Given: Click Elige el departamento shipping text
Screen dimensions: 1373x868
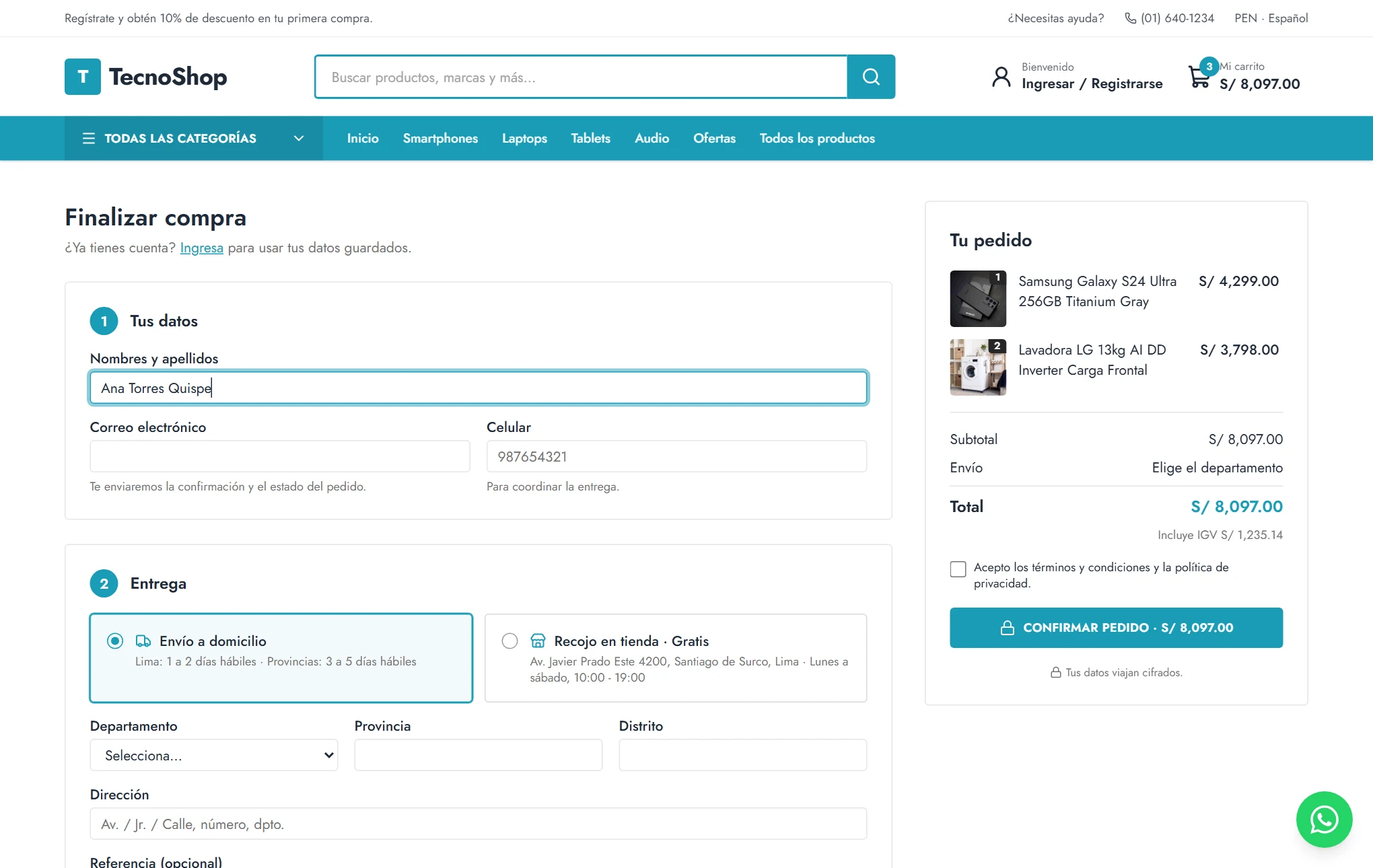Looking at the screenshot, I should 1217,468.
